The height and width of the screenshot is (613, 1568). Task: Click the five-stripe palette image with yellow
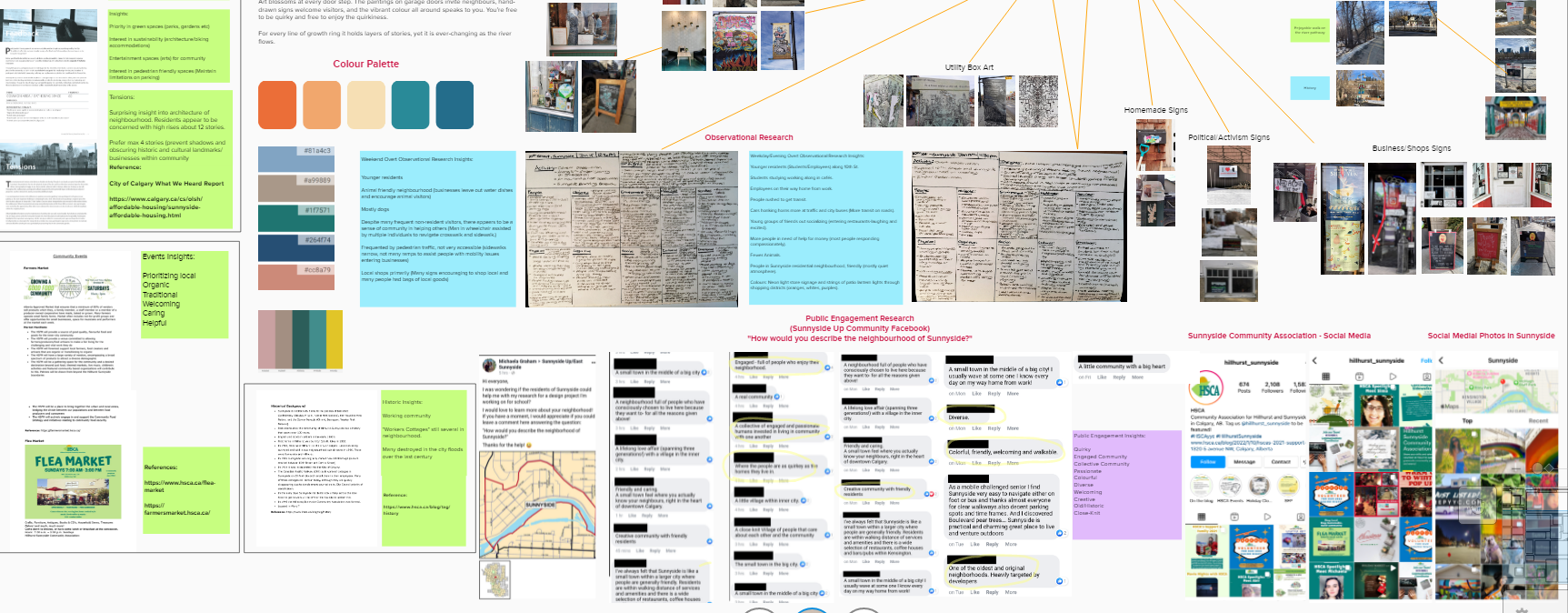pos(300,341)
